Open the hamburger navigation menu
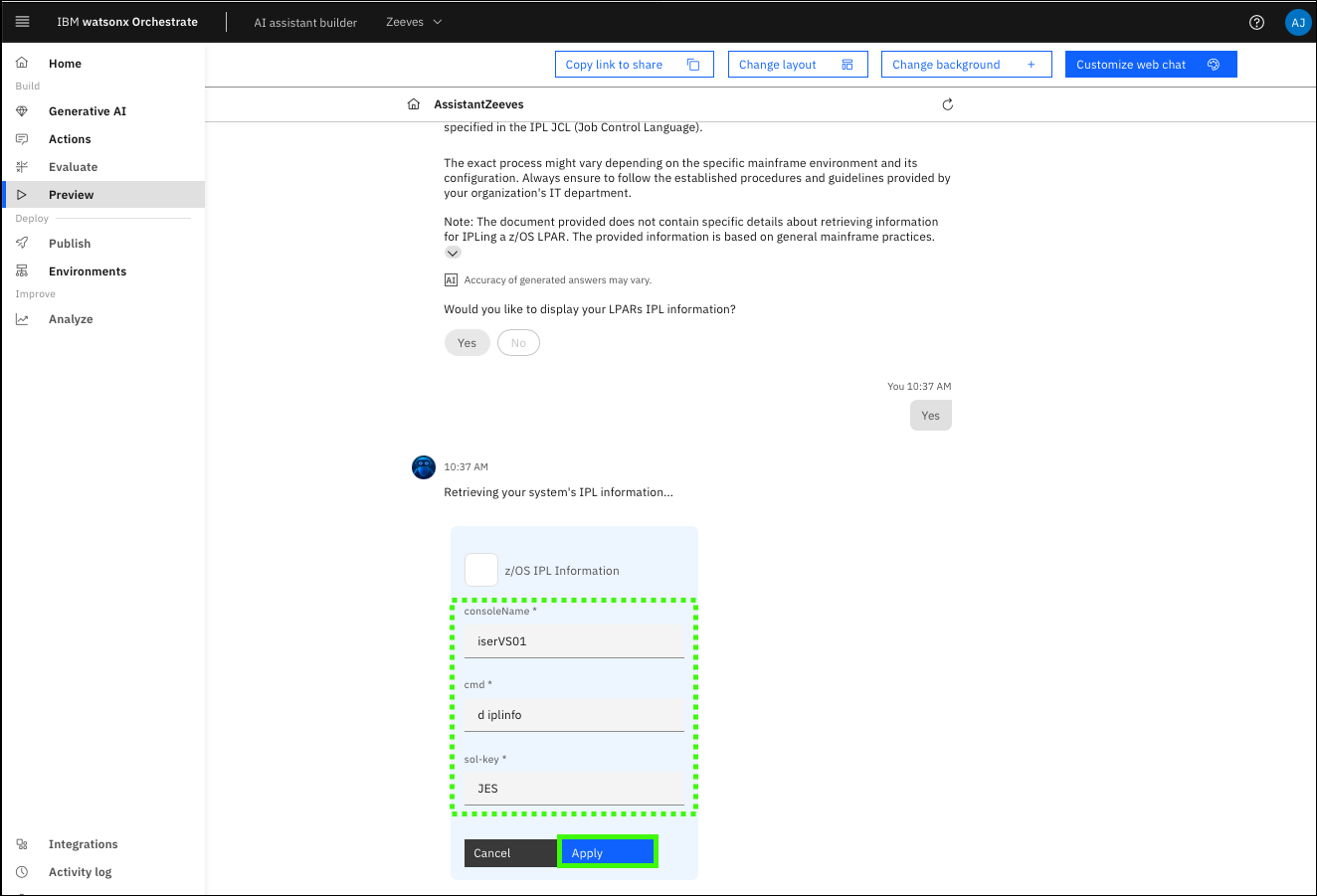The image size is (1317, 896). (22, 22)
